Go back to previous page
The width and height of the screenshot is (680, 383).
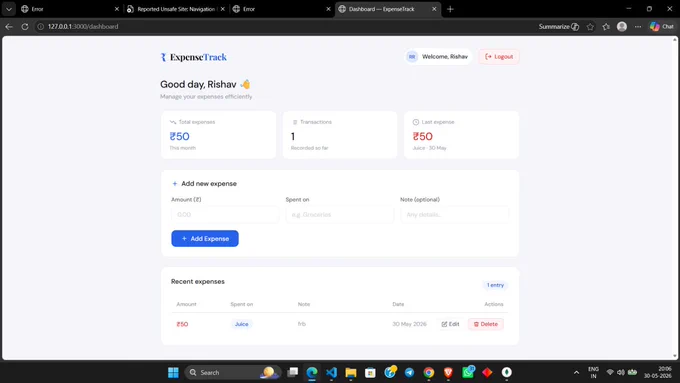pos(9,26)
